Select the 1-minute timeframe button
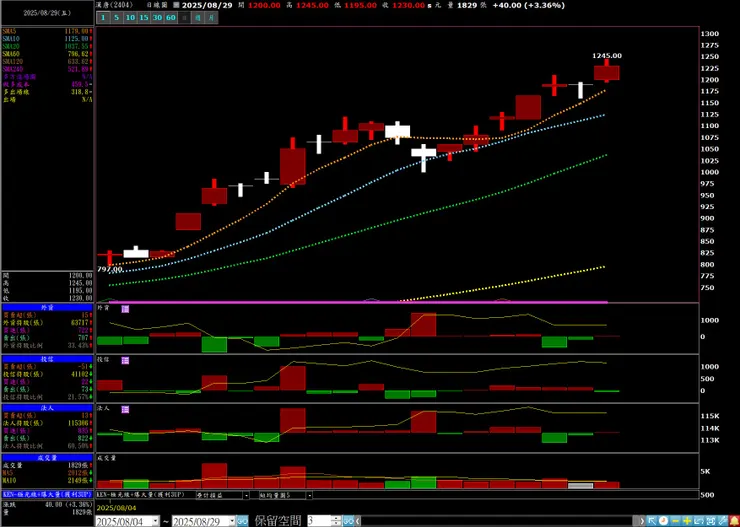The image size is (740, 527). pos(103,18)
